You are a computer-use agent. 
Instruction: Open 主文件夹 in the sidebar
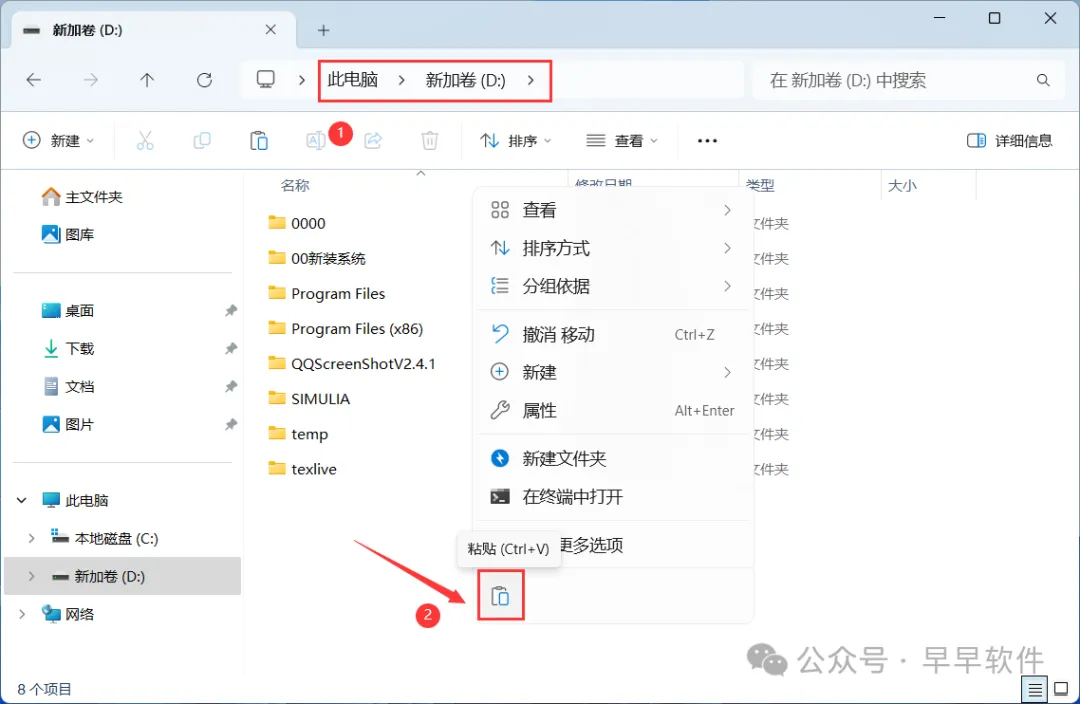pyautogui.click(x=82, y=197)
